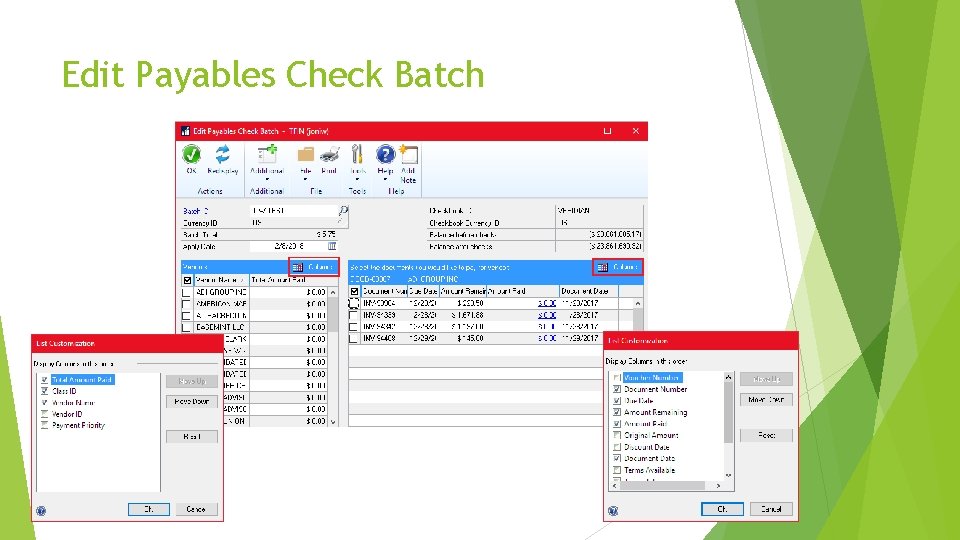The width and height of the screenshot is (960, 540).
Task: Click Amount Paid link in the $145.00 document row
Action: pyautogui.click(x=547, y=338)
